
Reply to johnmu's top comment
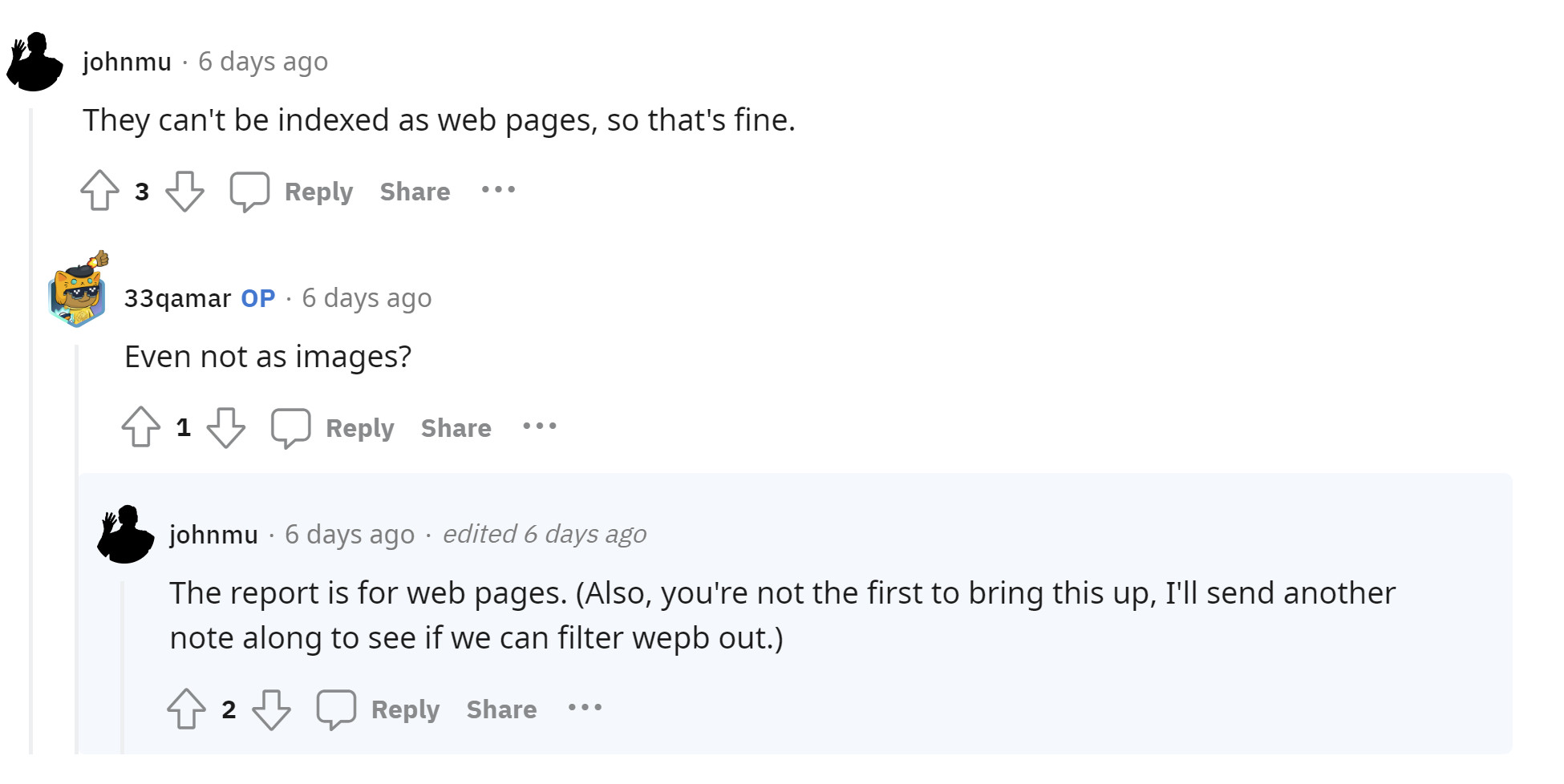(x=319, y=191)
